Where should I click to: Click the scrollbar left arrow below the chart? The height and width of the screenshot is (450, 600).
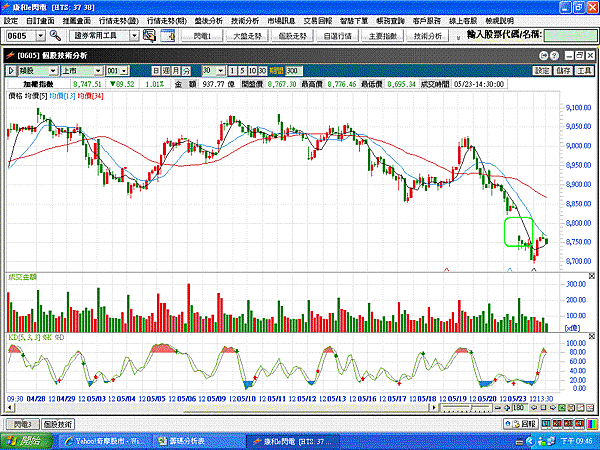11,408
